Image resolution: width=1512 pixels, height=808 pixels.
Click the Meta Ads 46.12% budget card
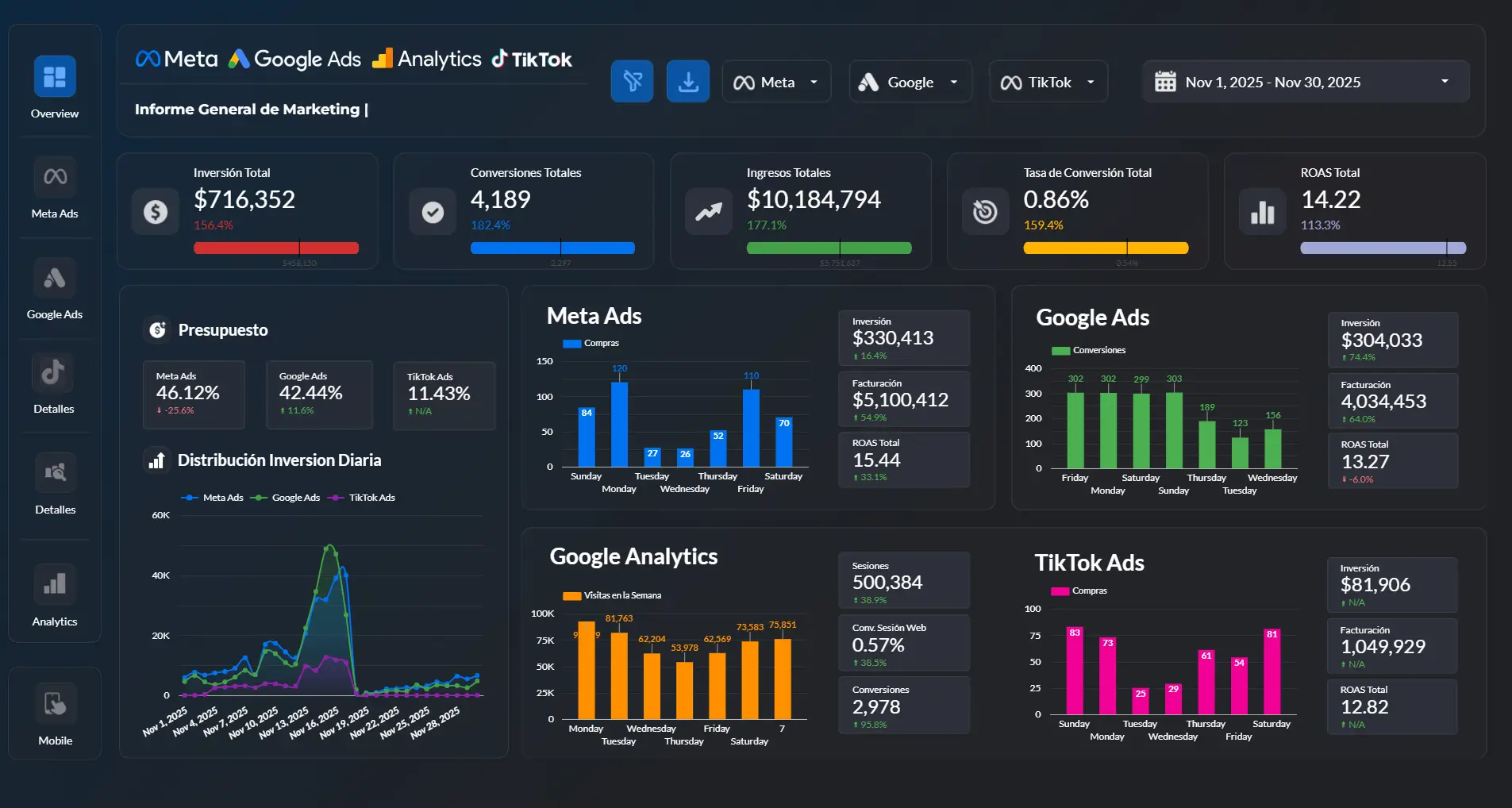click(194, 394)
